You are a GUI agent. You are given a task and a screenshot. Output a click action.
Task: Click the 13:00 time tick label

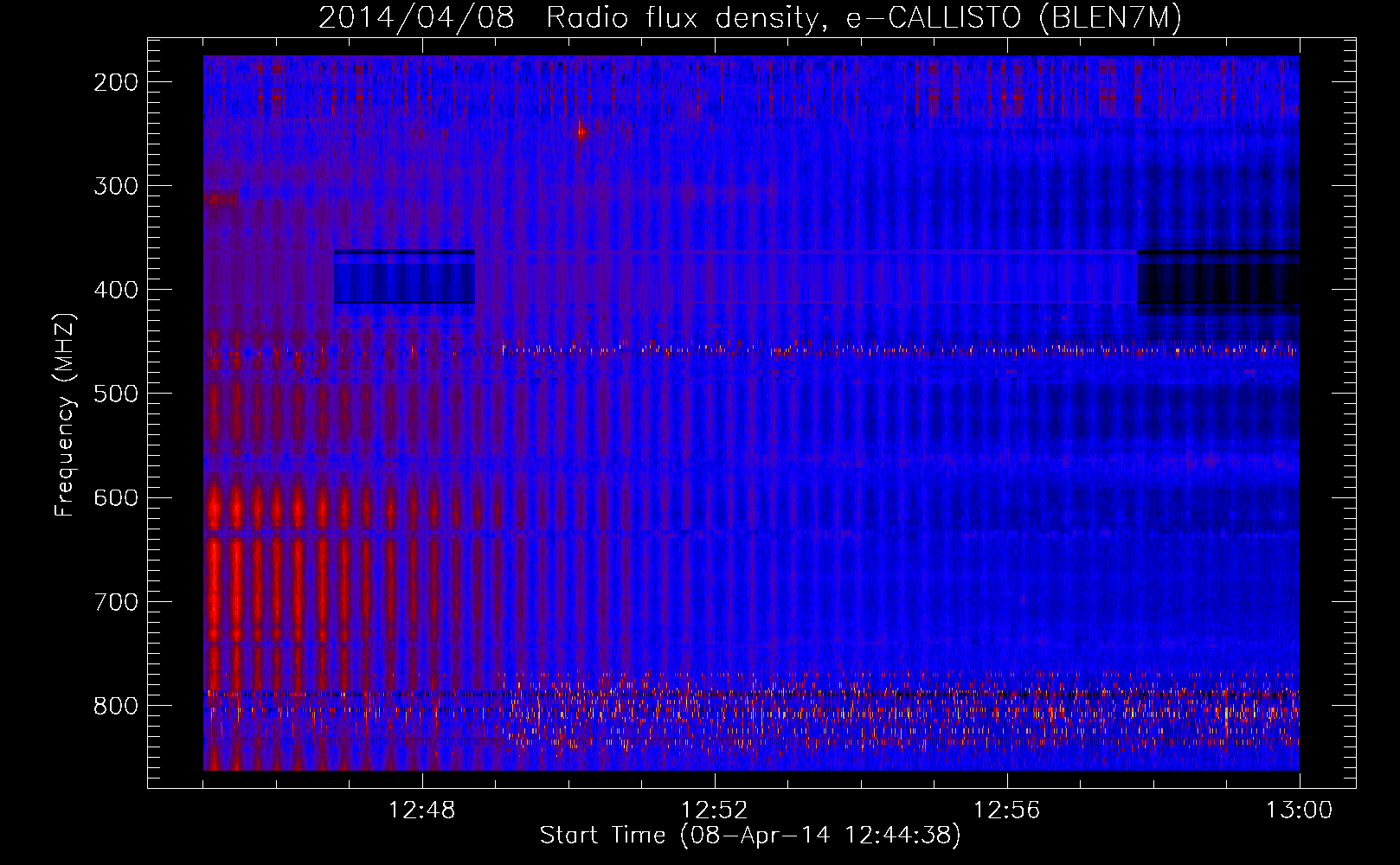pos(1300,811)
